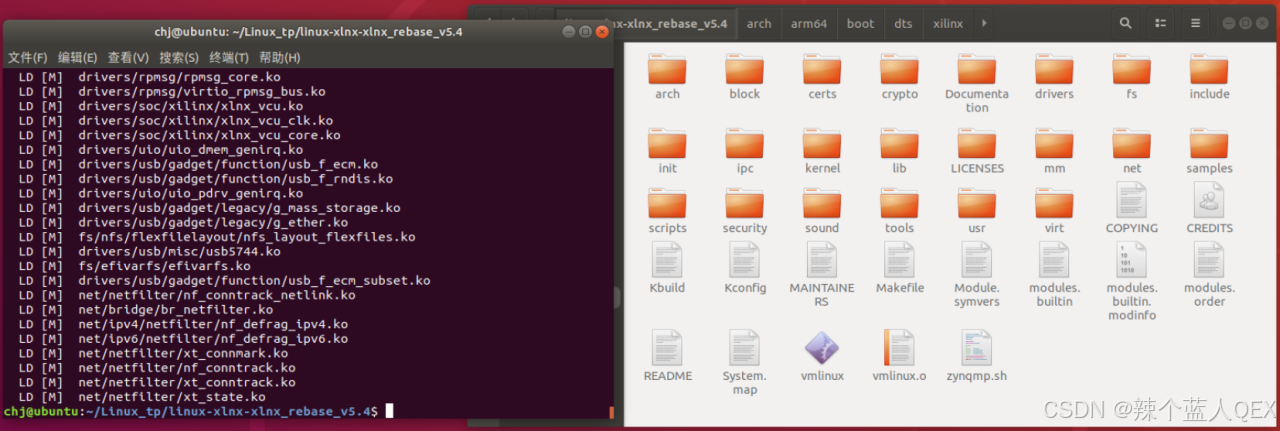Image resolution: width=1280 pixels, height=431 pixels.
Task: Open the security folder
Action: [744, 211]
